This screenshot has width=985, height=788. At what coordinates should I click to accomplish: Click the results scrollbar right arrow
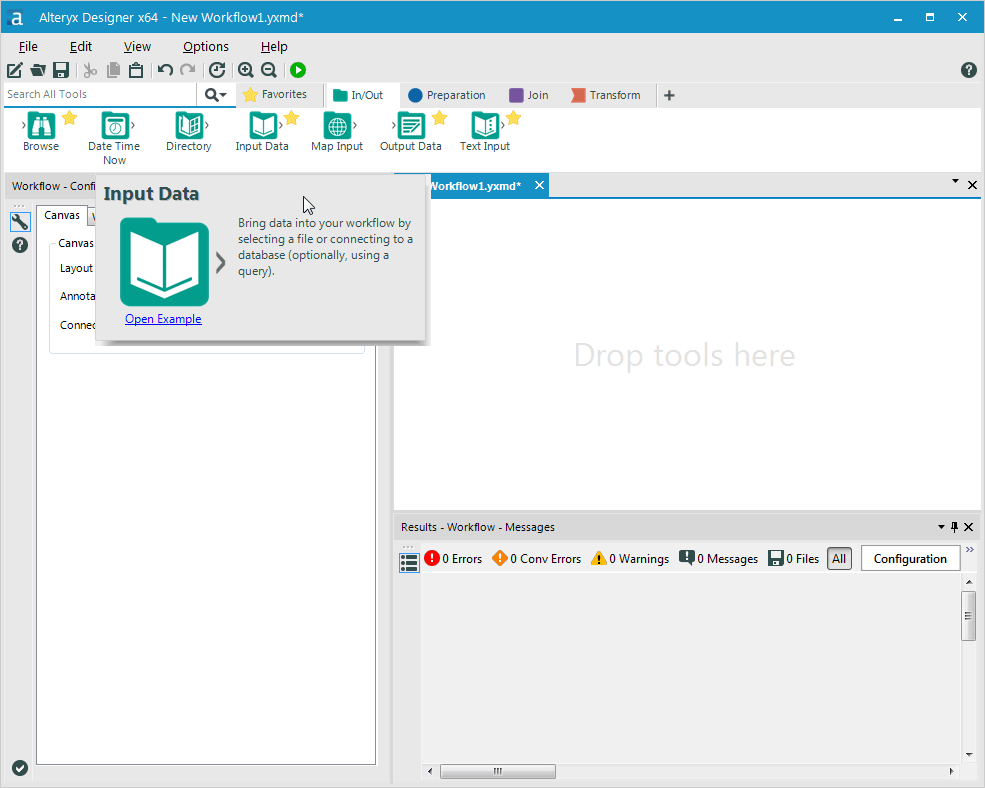click(x=951, y=771)
